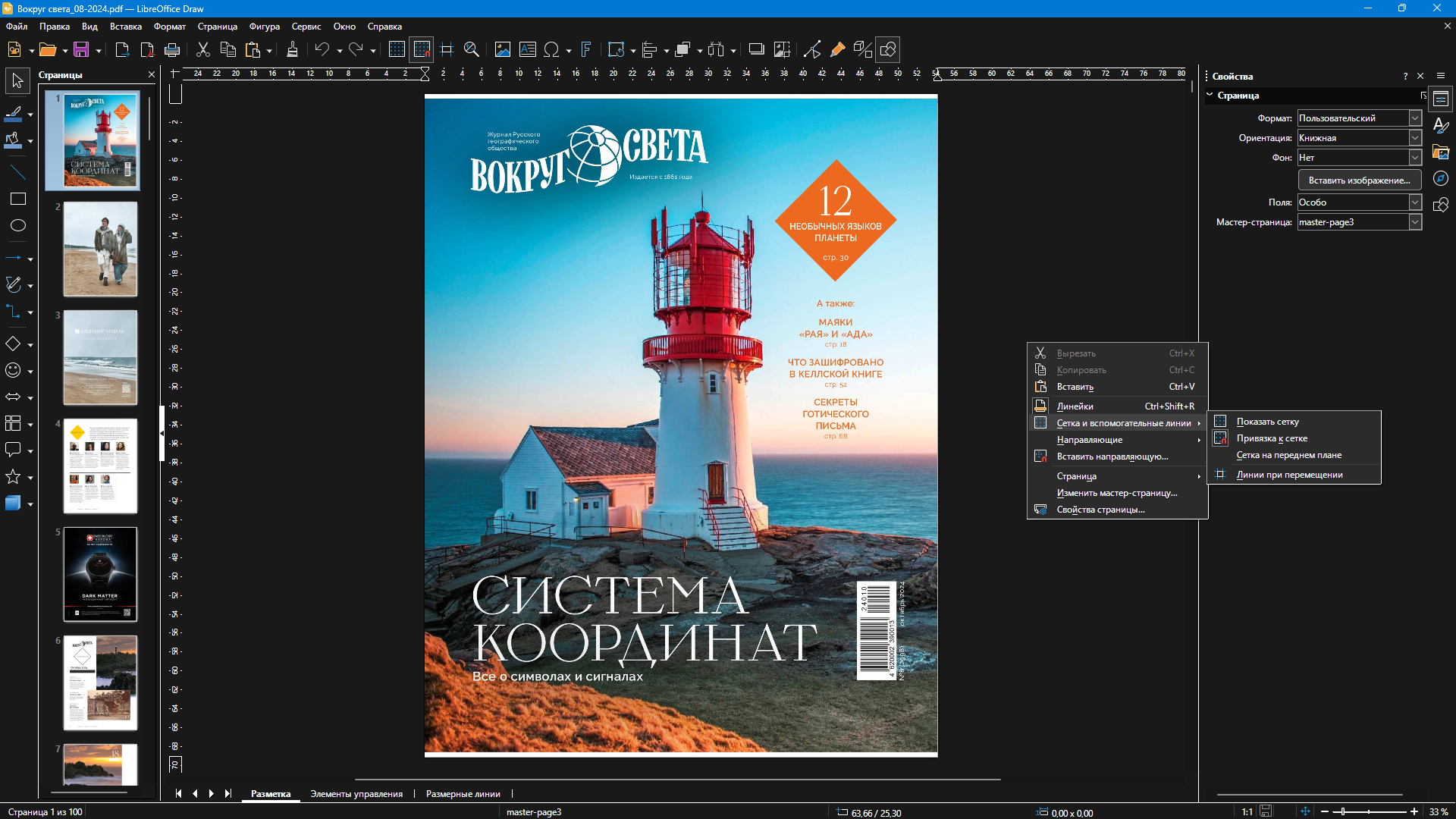Viewport: 1456px width, 819px height.
Task: Open the Ориентация combo box
Action: point(1415,138)
